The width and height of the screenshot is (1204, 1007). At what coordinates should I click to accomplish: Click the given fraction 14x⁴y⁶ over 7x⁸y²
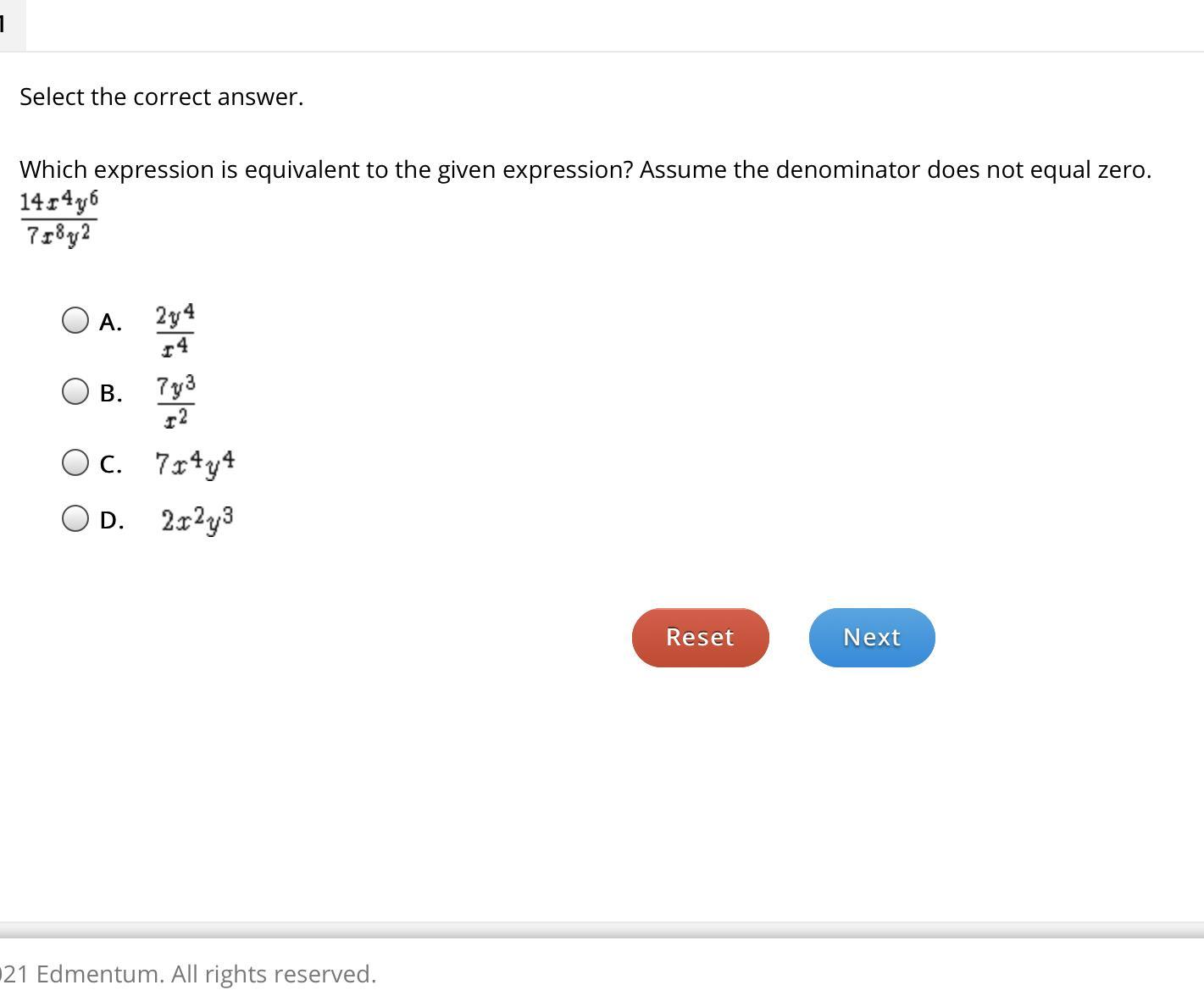point(59,219)
